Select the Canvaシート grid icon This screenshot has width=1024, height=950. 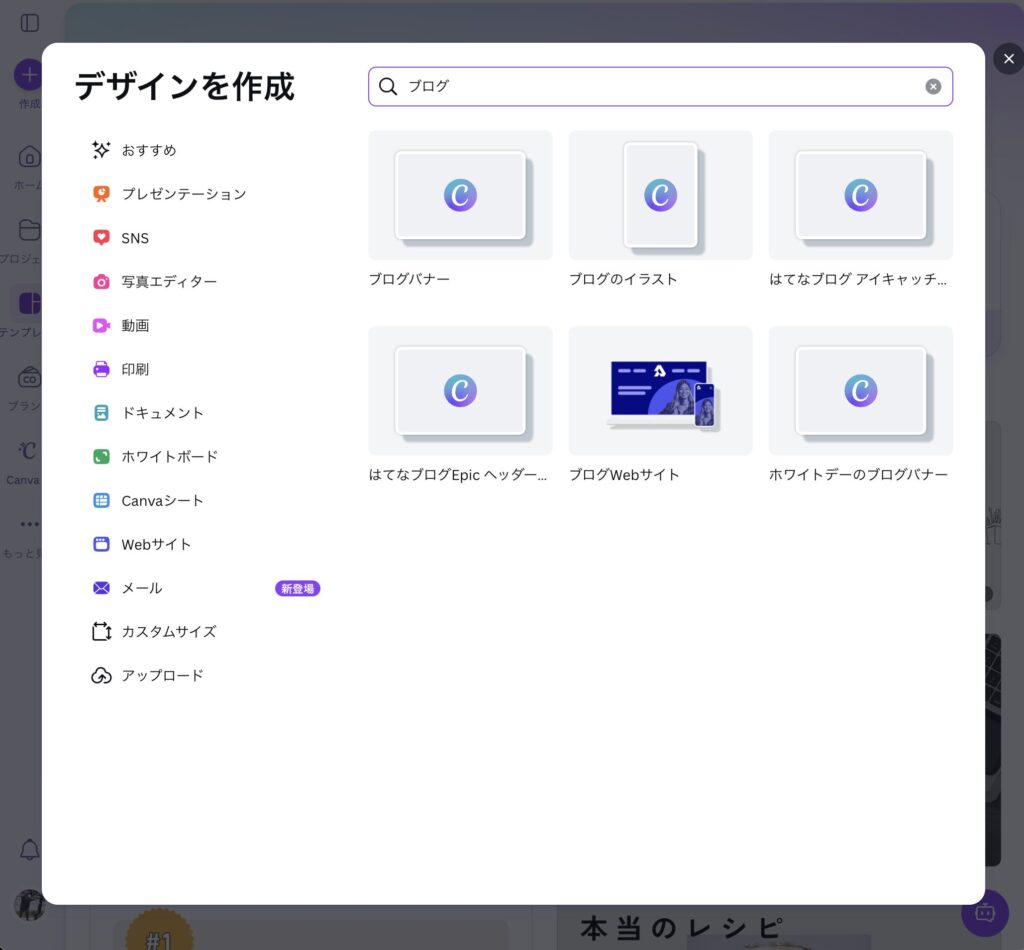coord(101,500)
